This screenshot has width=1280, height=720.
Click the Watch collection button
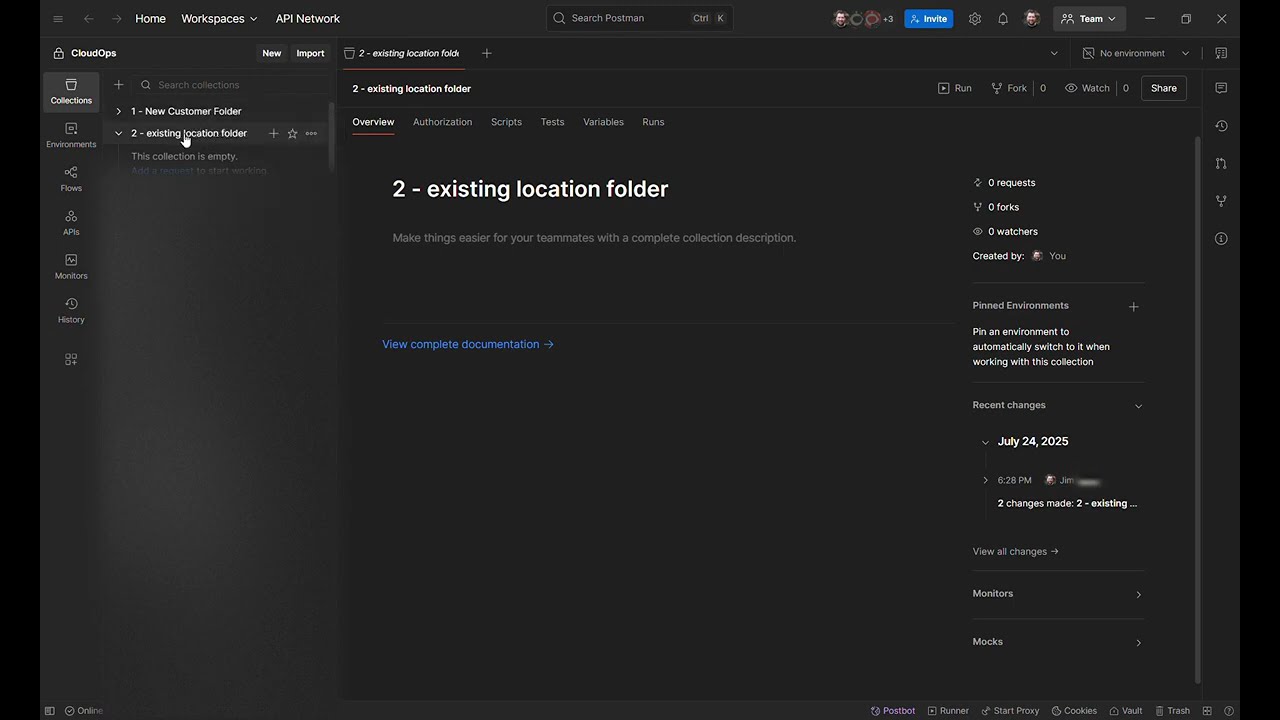pos(1087,88)
